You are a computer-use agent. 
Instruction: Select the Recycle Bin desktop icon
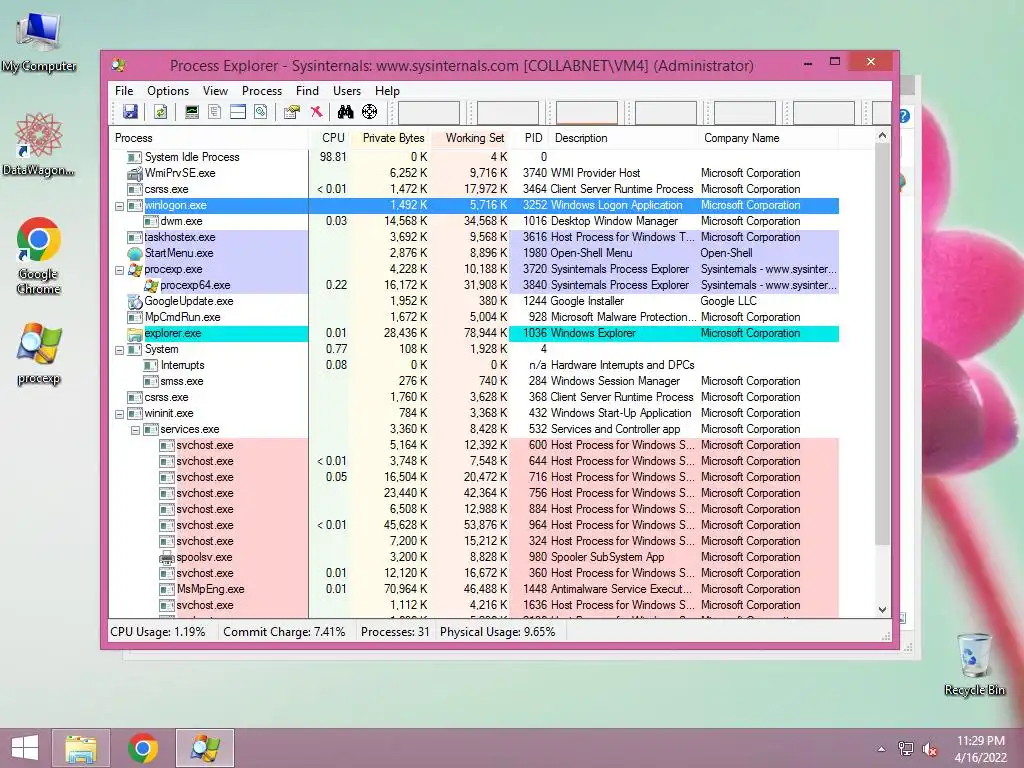(974, 664)
